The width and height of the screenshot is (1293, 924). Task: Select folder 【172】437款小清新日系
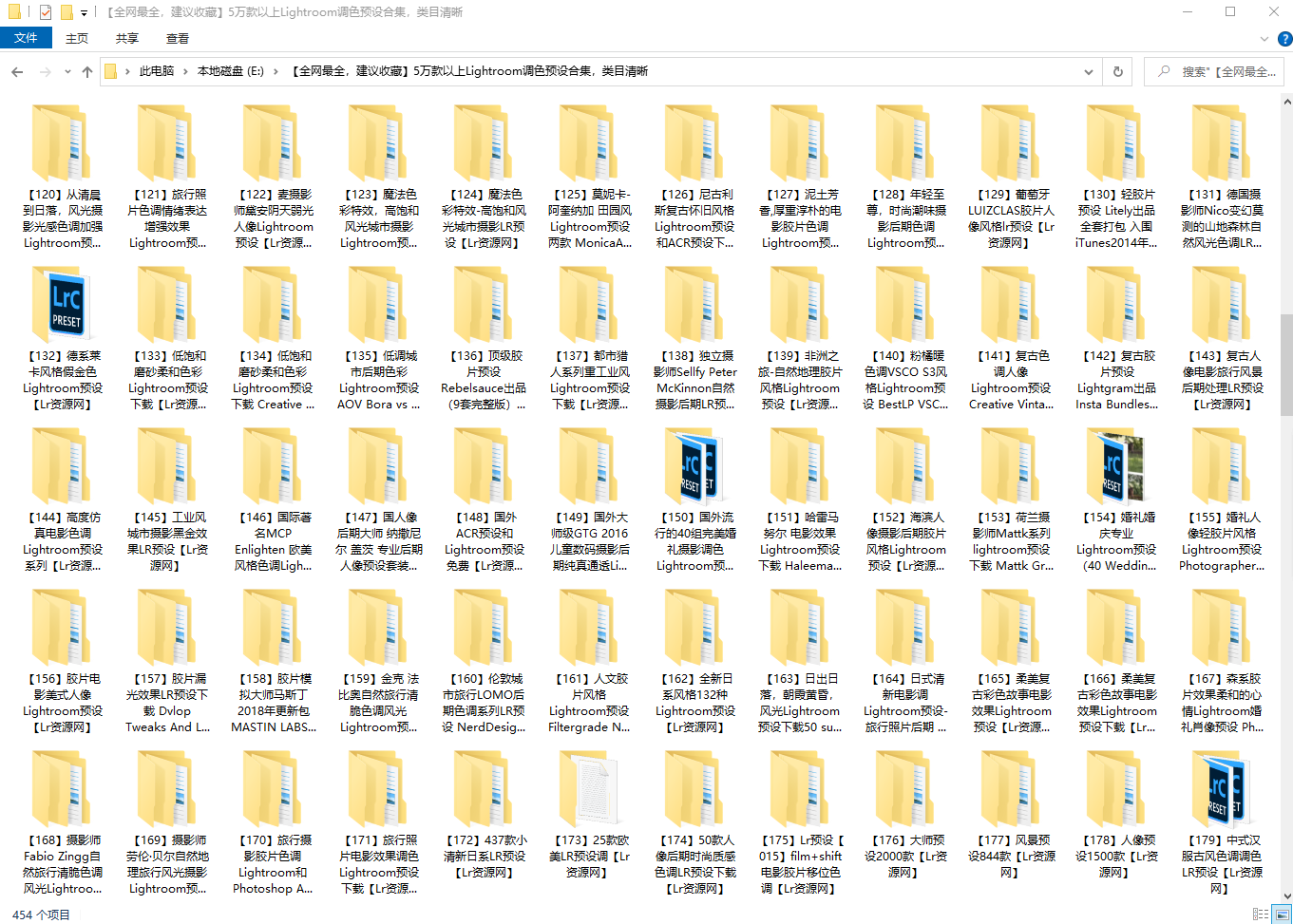tap(485, 815)
